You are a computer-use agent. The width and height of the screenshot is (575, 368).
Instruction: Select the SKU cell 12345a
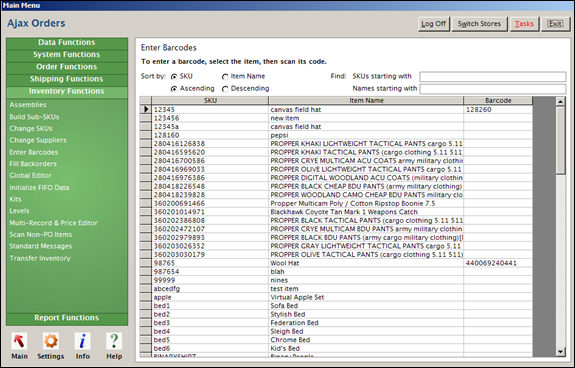(210, 126)
